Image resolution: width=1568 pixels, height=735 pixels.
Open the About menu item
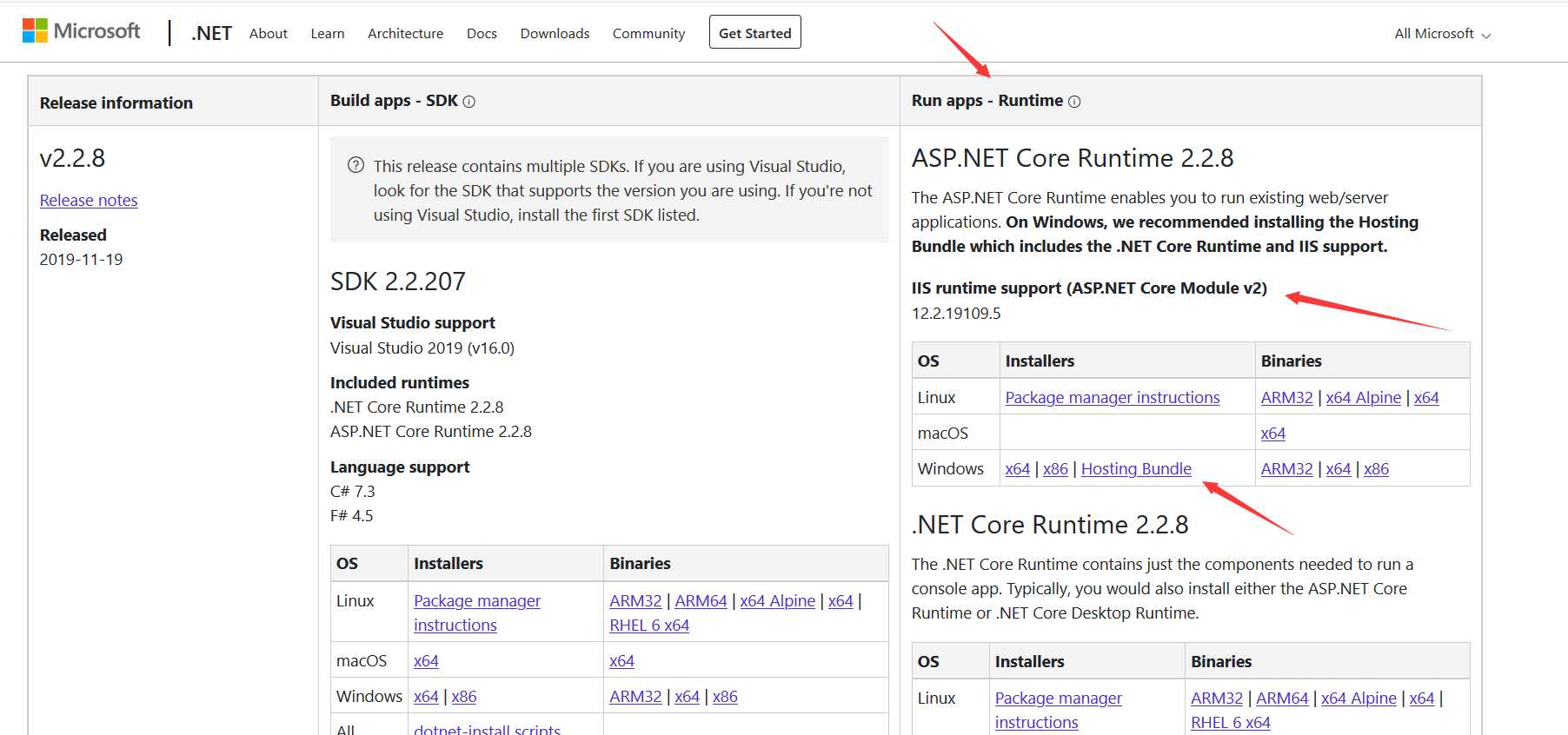[269, 33]
